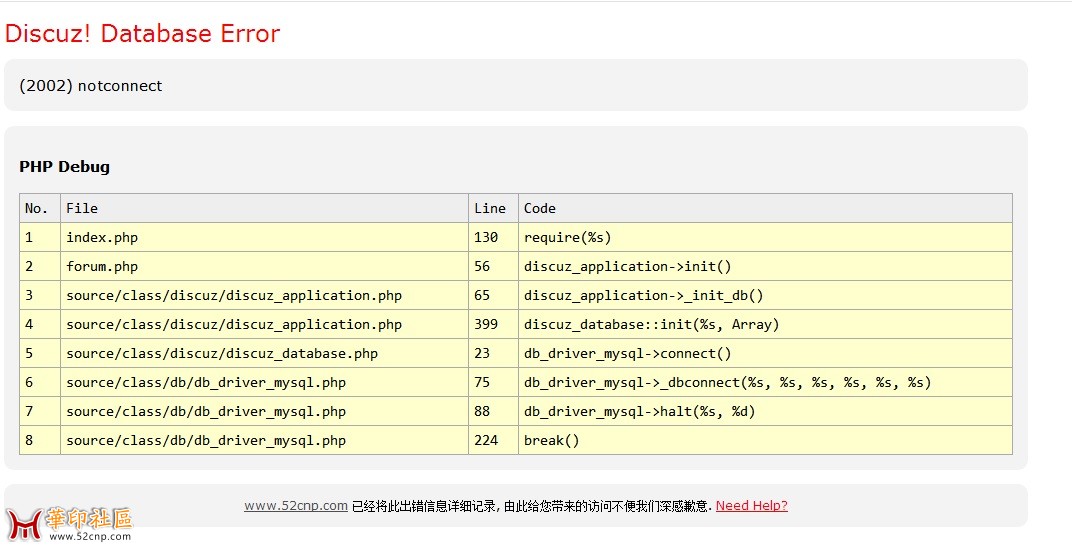1072x549 pixels.
Task: Select the 'discuz_database::init(%s, Array)' code
Action: point(765,324)
